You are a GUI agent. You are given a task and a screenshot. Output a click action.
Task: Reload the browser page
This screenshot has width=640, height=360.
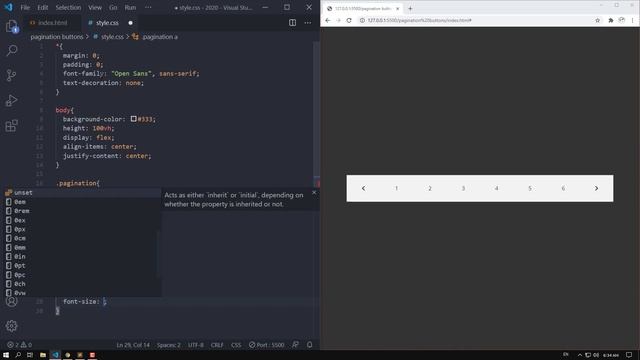349,20
